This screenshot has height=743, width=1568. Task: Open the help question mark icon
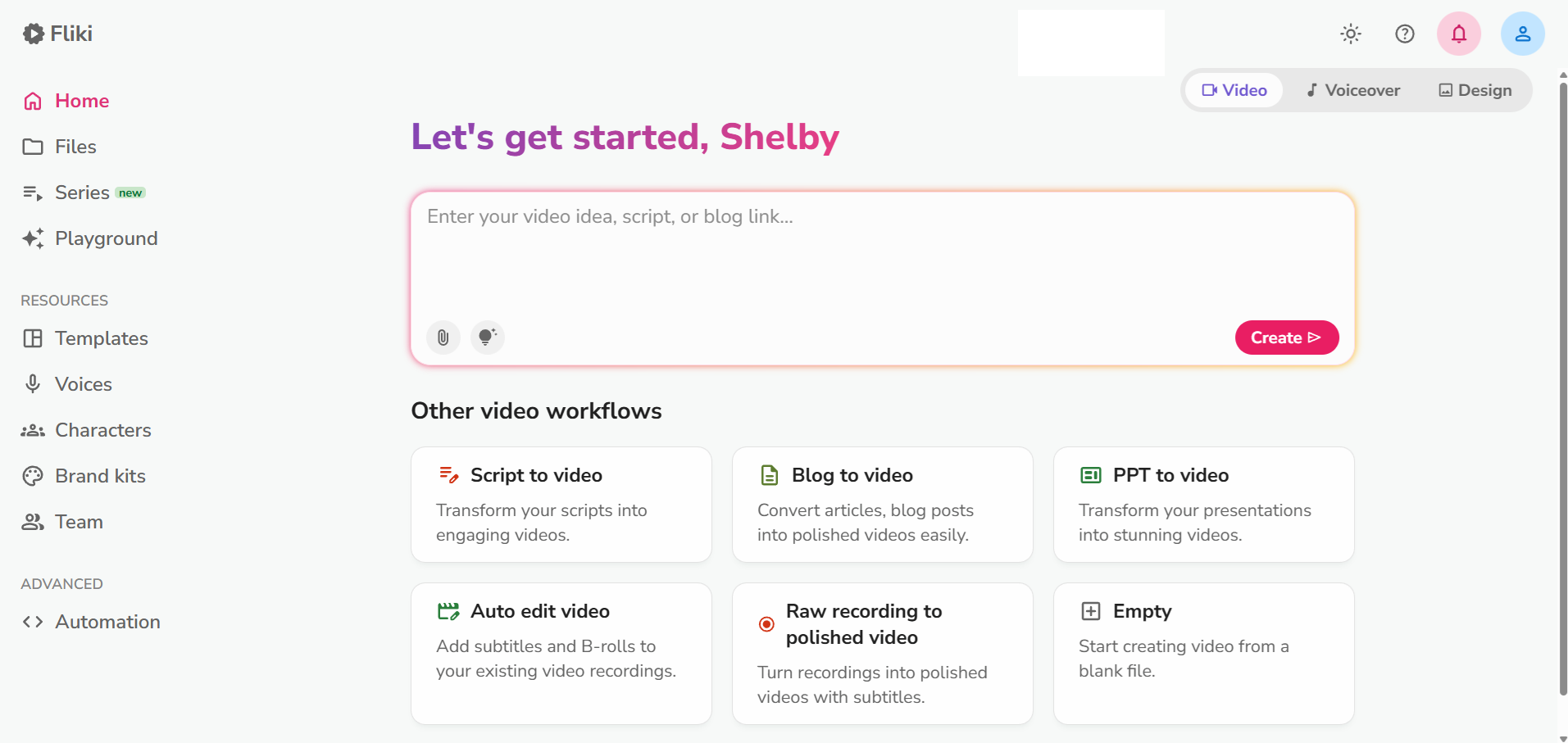point(1405,34)
